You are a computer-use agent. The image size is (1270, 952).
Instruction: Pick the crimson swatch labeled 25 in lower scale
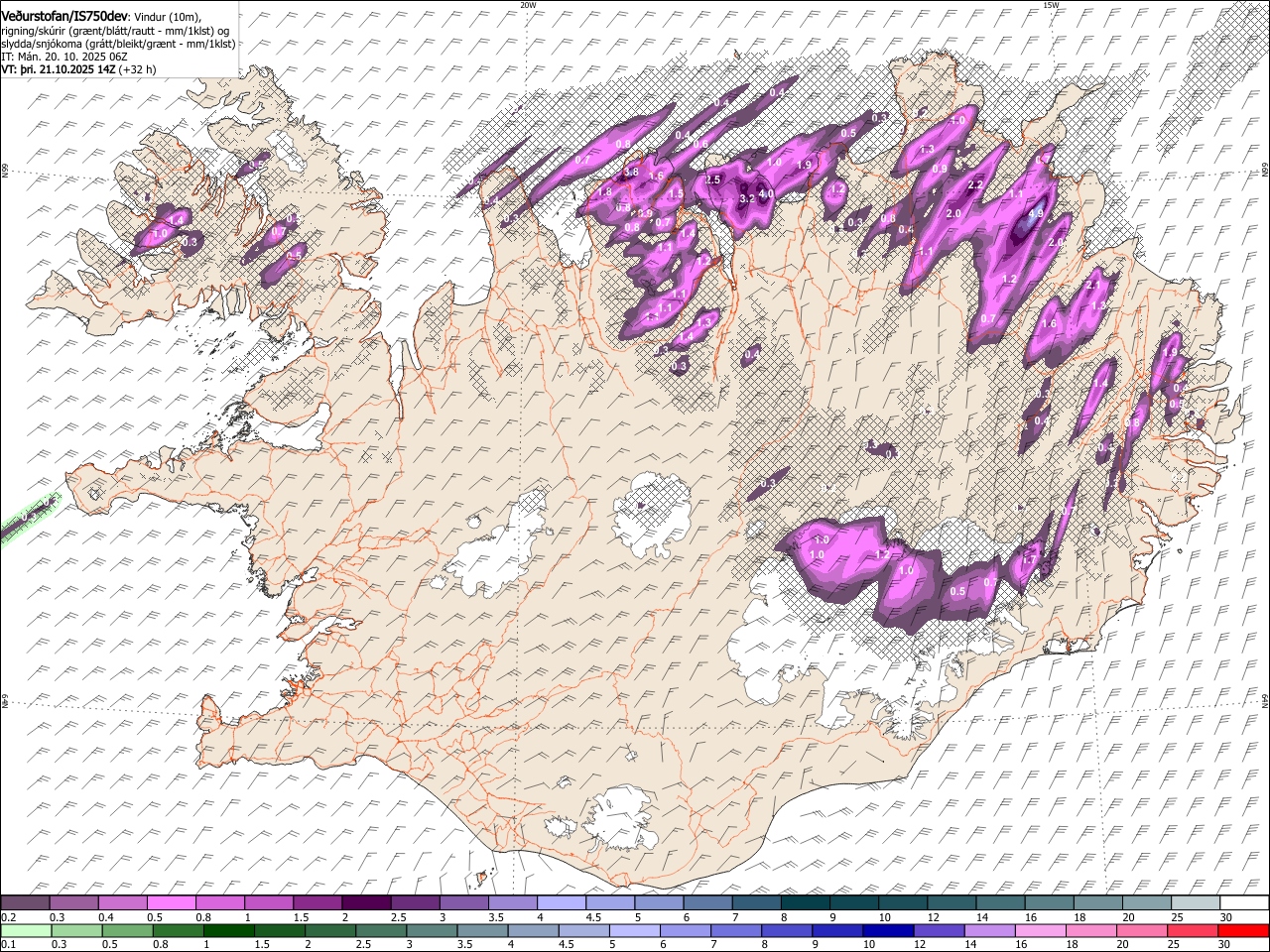click(1193, 931)
